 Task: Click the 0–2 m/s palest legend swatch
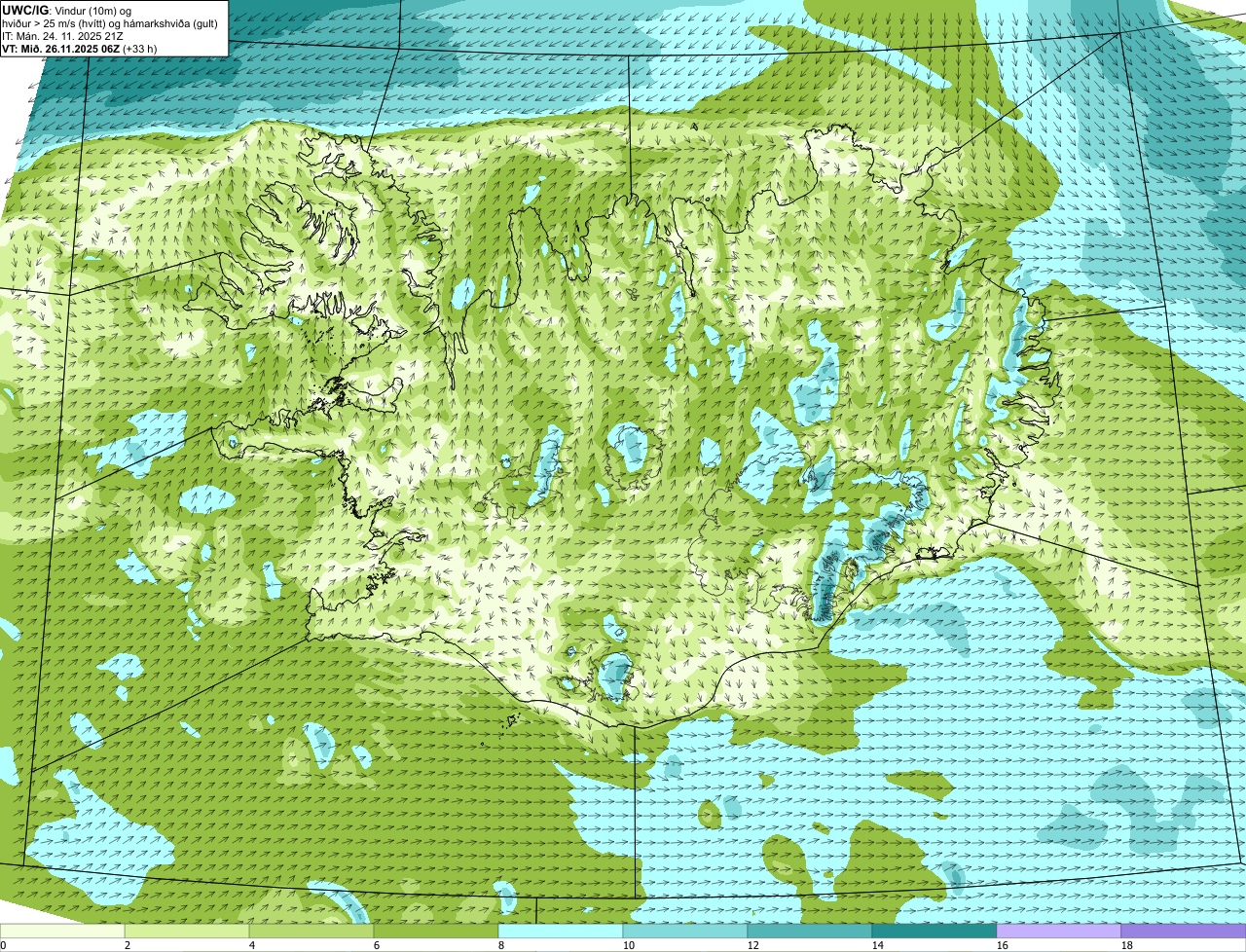tap(62, 931)
